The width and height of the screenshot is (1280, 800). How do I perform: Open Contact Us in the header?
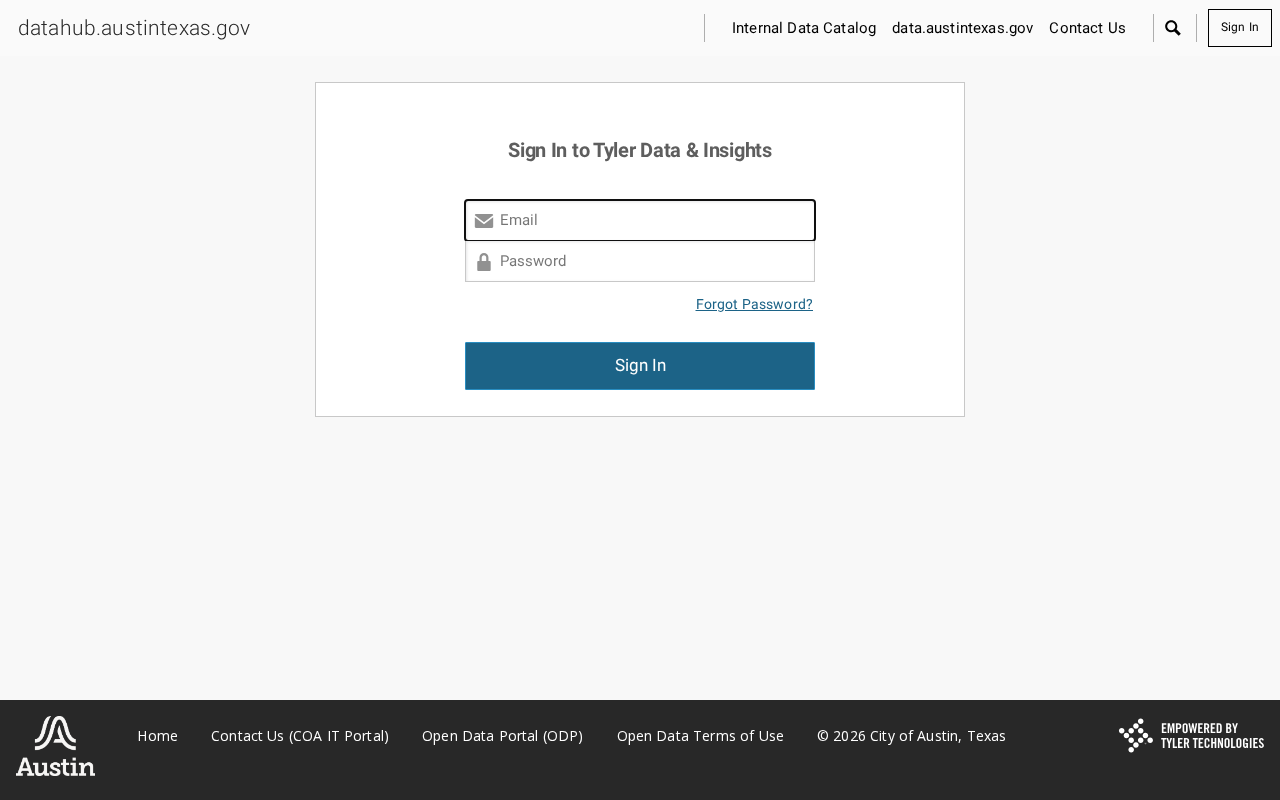(x=1087, y=28)
